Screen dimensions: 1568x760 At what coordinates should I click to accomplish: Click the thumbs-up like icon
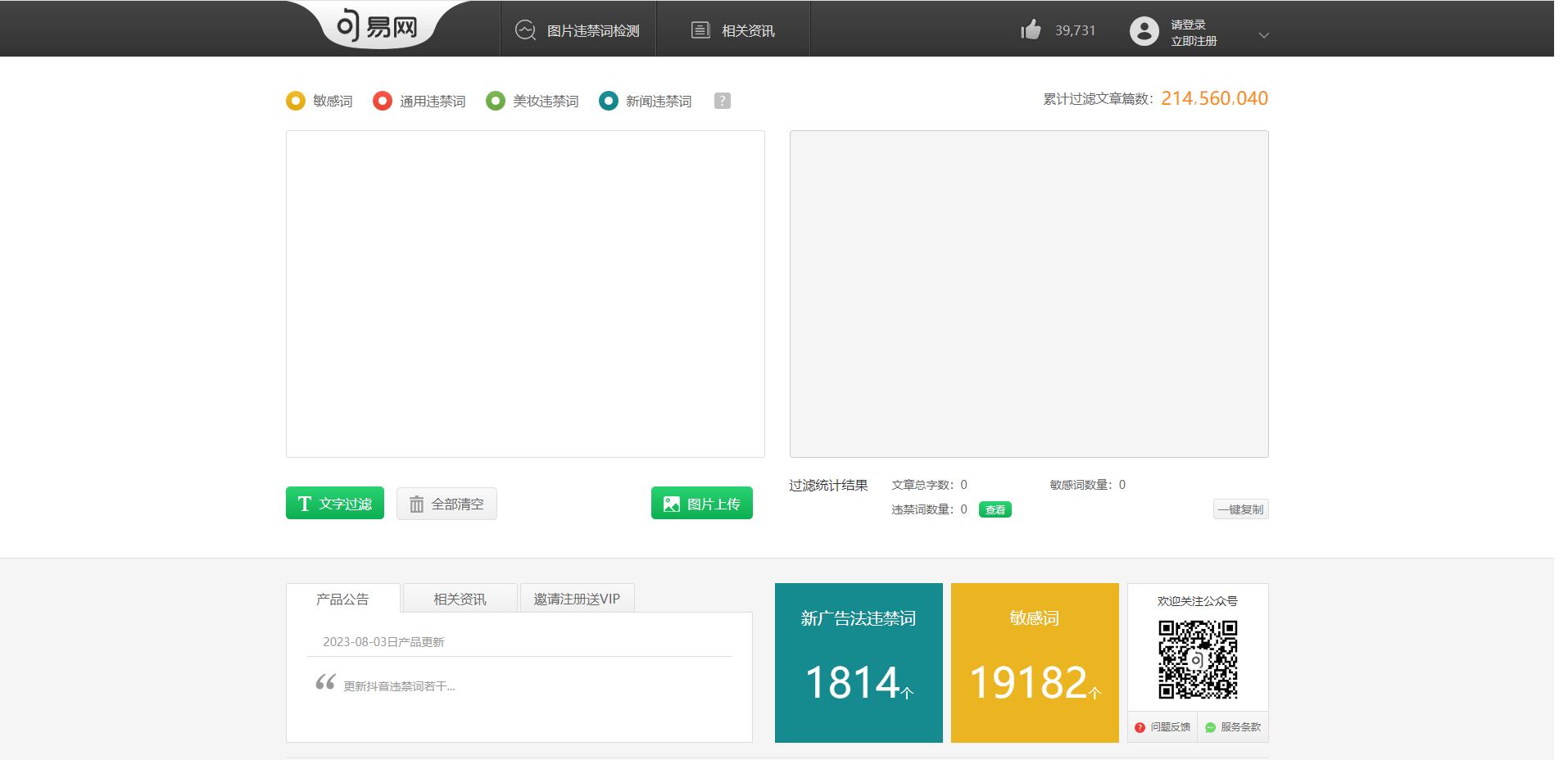[x=1030, y=29]
